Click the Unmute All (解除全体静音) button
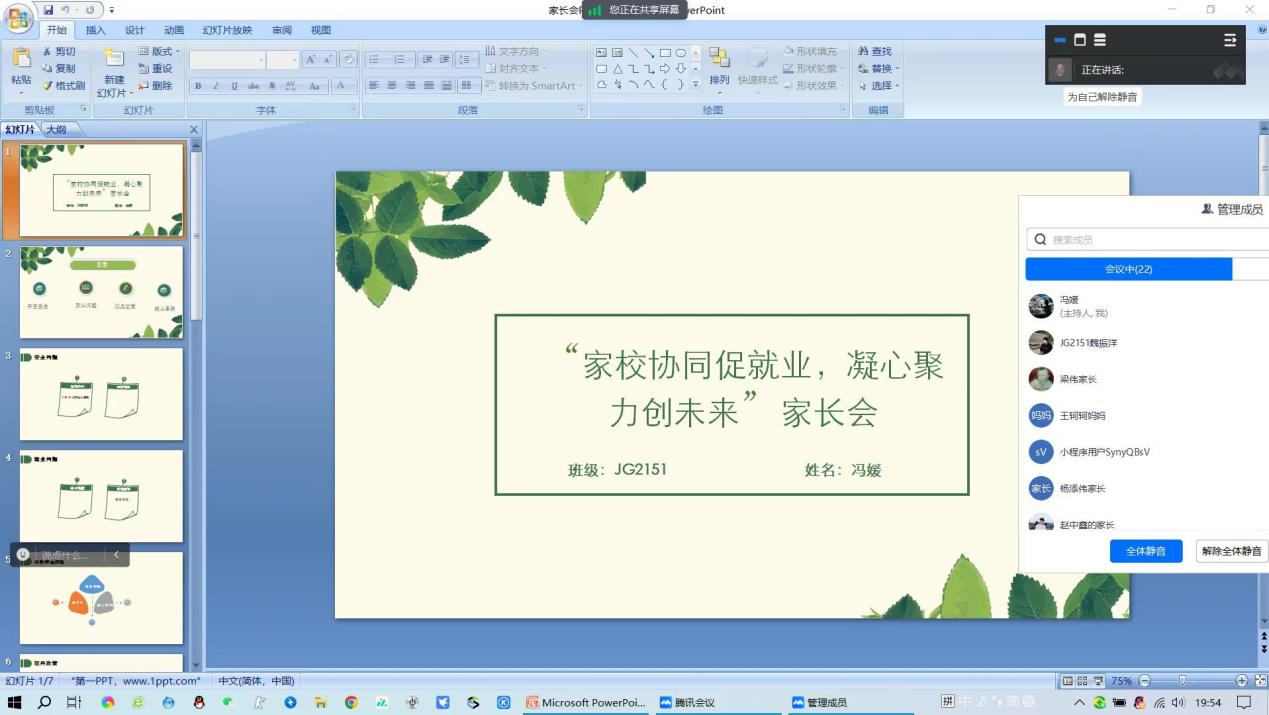This screenshot has width=1269, height=715. click(1231, 551)
